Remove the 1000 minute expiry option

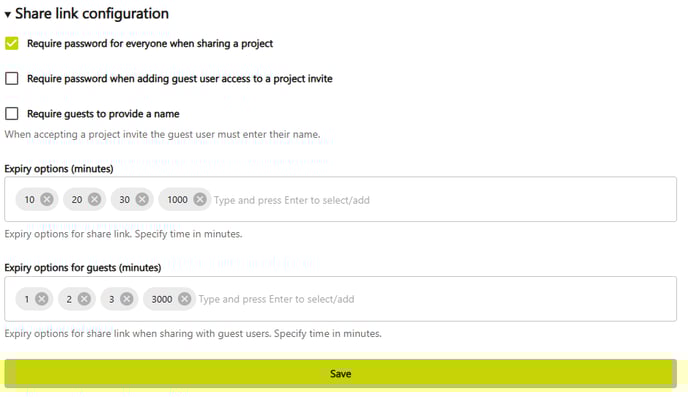point(200,200)
